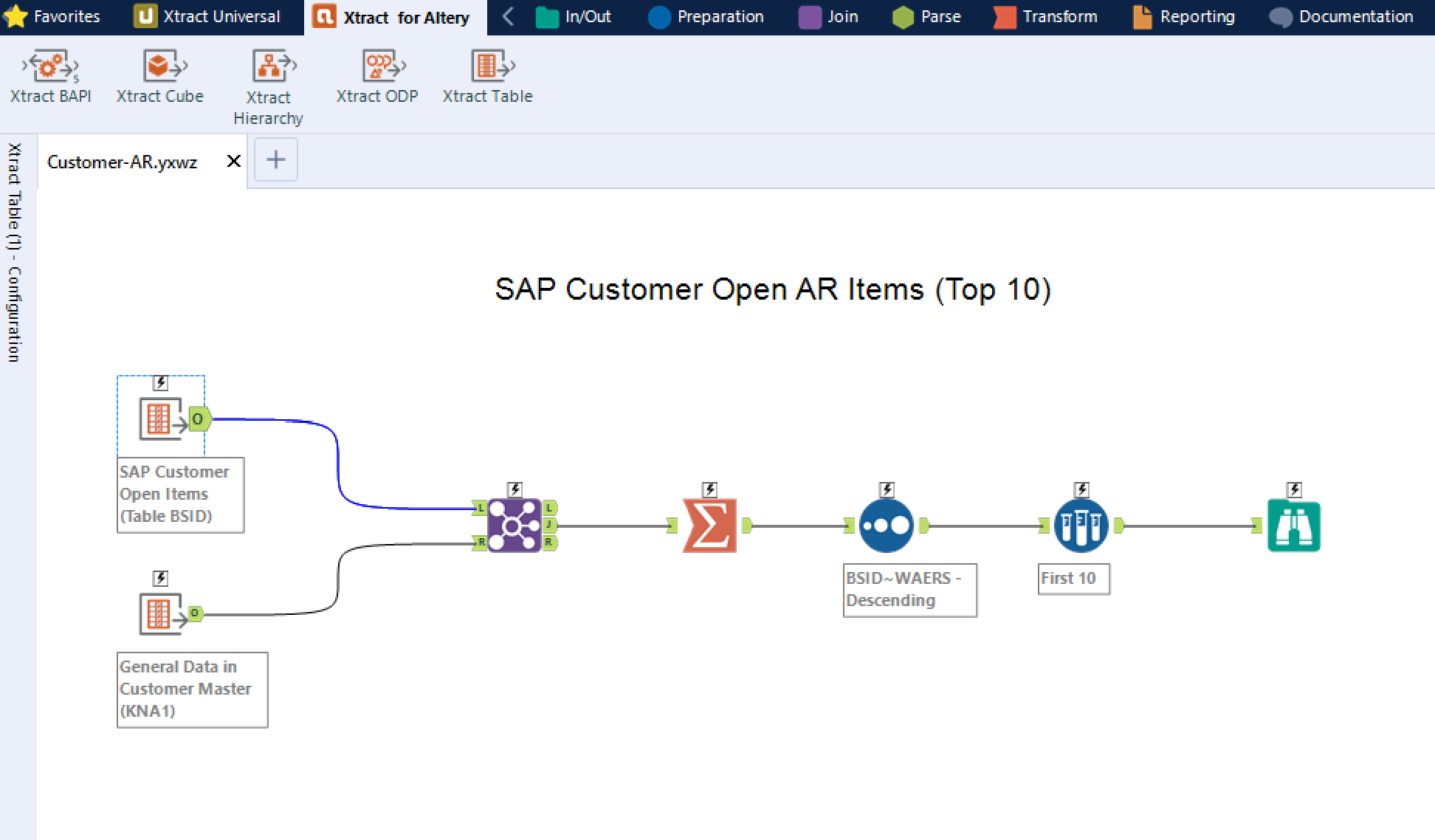Click the Summarize tool in the workflow

click(x=710, y=526)
